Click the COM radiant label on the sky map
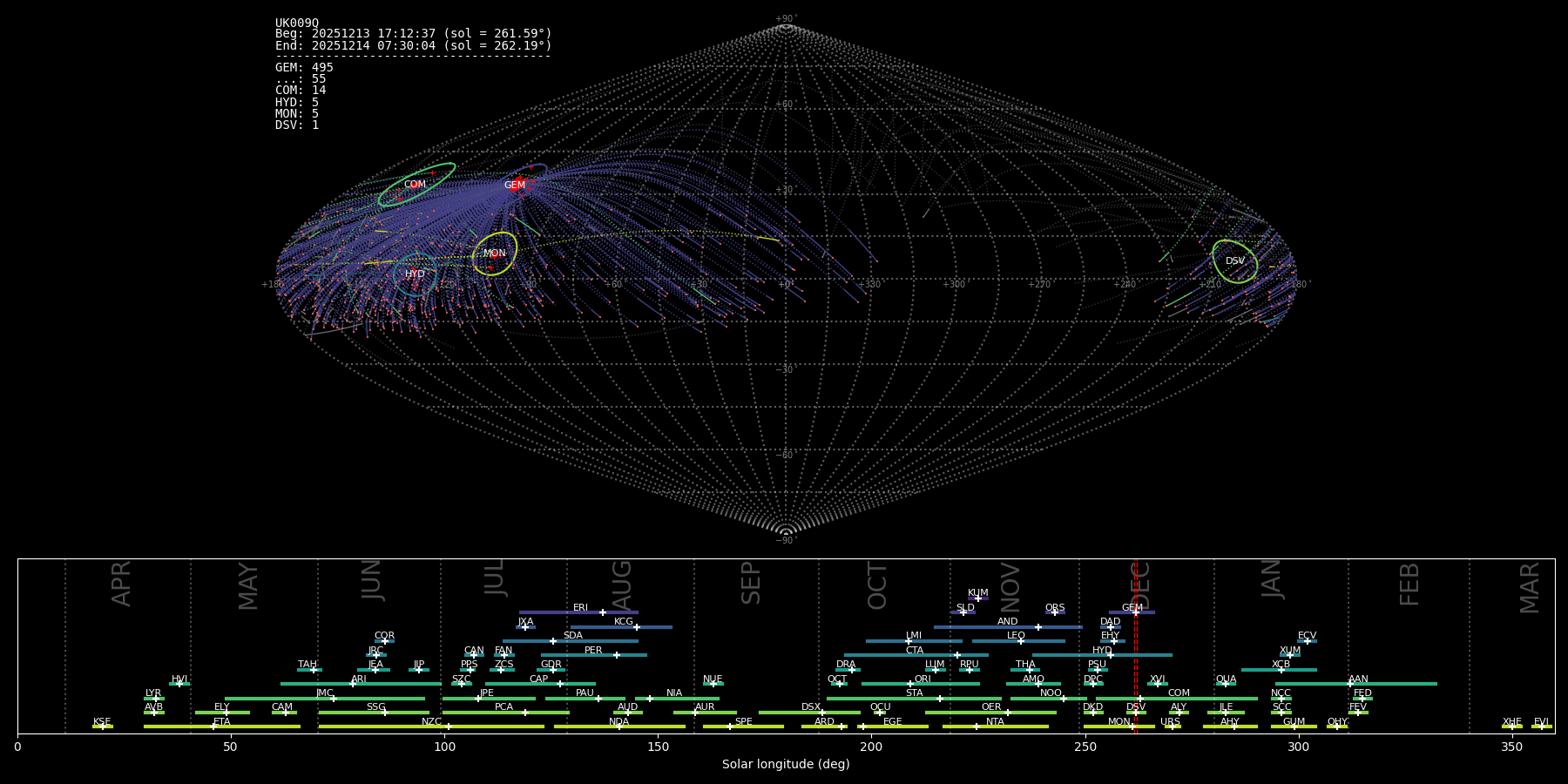 (x=416, y=185)
